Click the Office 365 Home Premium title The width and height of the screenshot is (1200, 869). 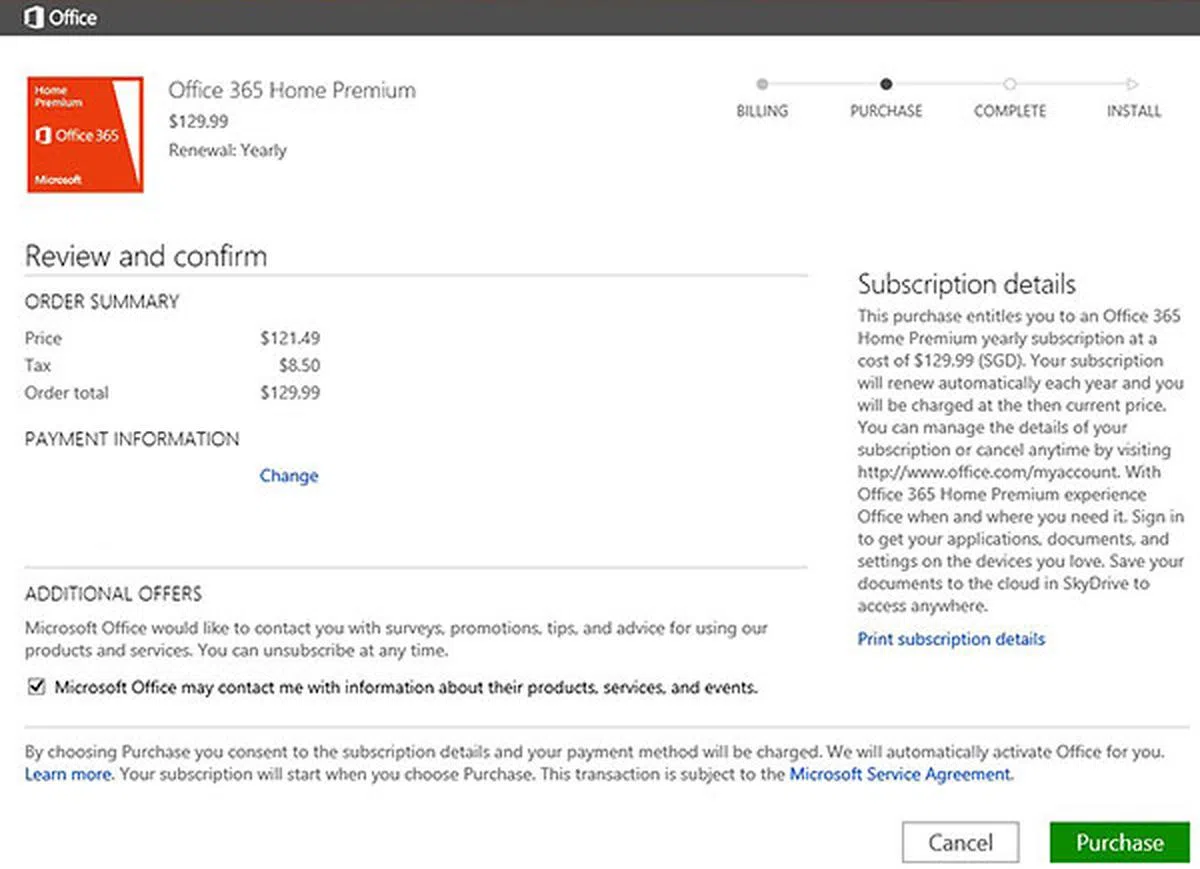[x=292, y=90]
